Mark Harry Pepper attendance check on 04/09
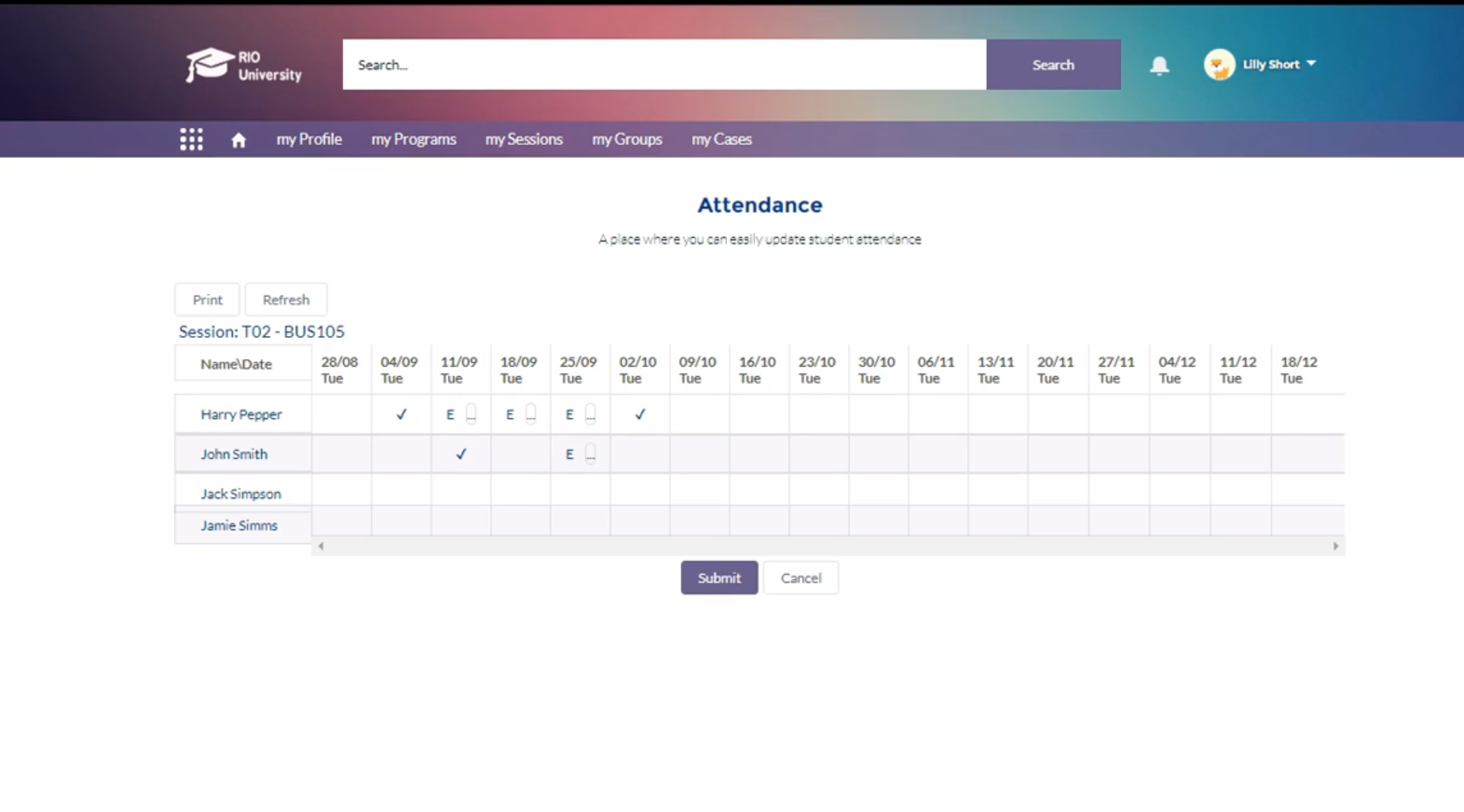The height and width of the screenshot is (812, 1464). [x=401, y=414]
